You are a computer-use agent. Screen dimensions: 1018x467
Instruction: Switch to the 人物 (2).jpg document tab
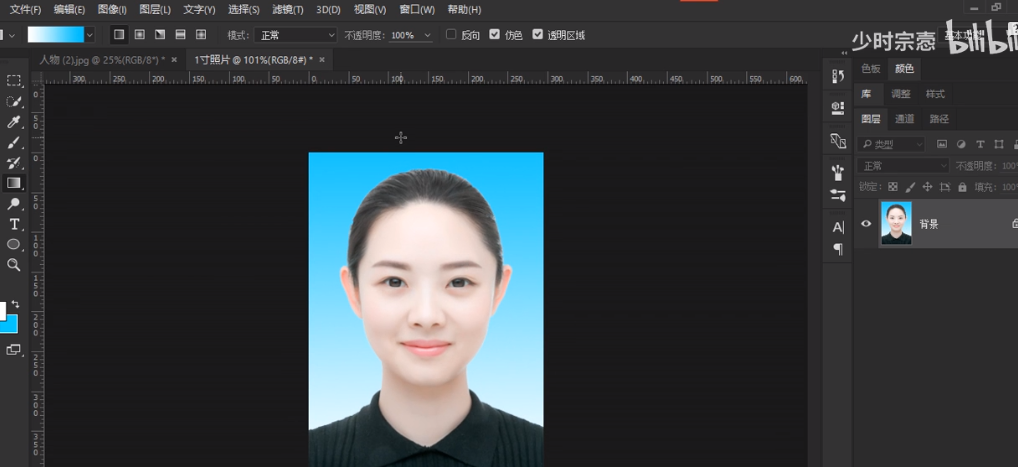[x=101, y=60]
